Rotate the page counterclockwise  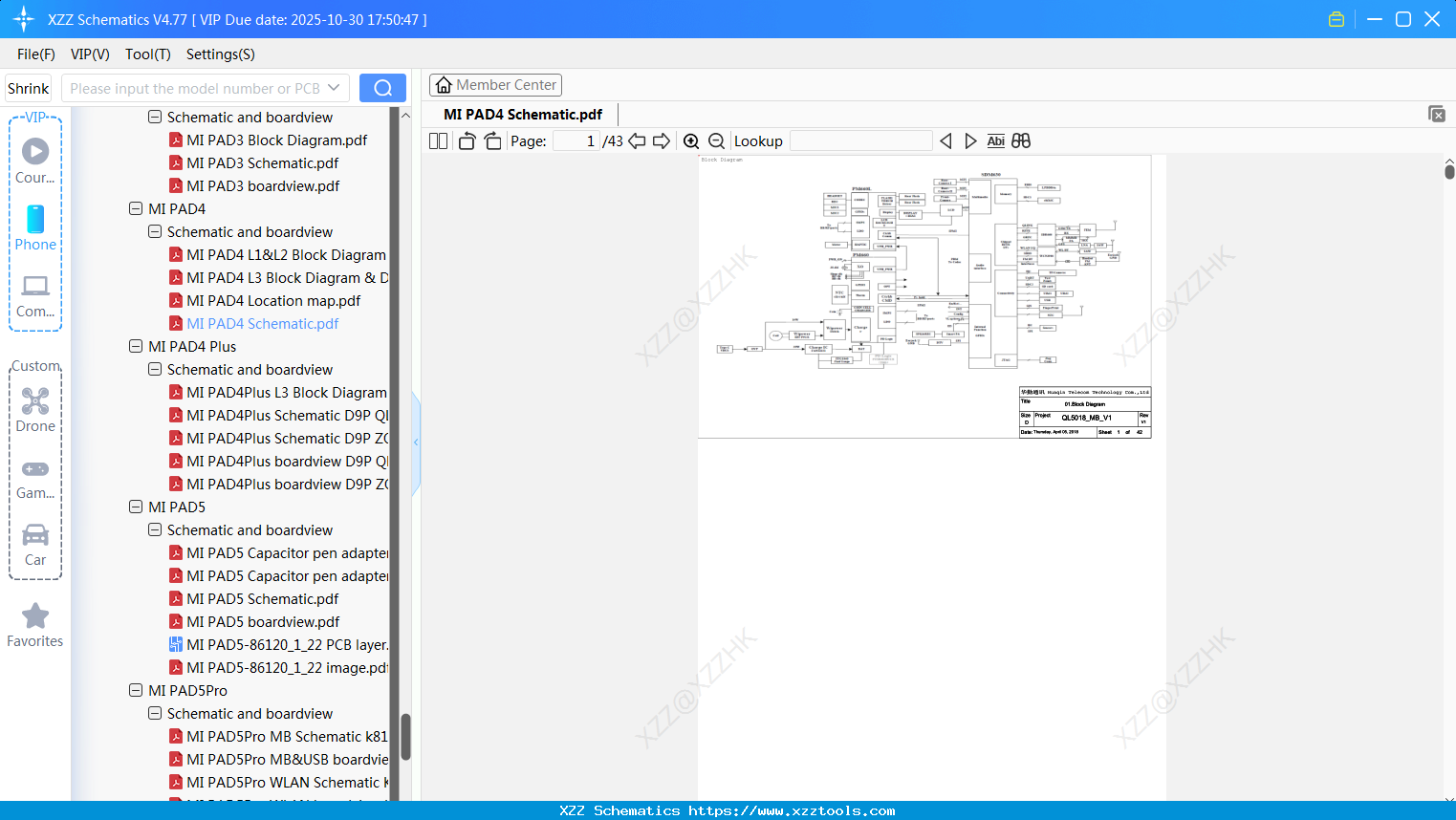point(466,140)
